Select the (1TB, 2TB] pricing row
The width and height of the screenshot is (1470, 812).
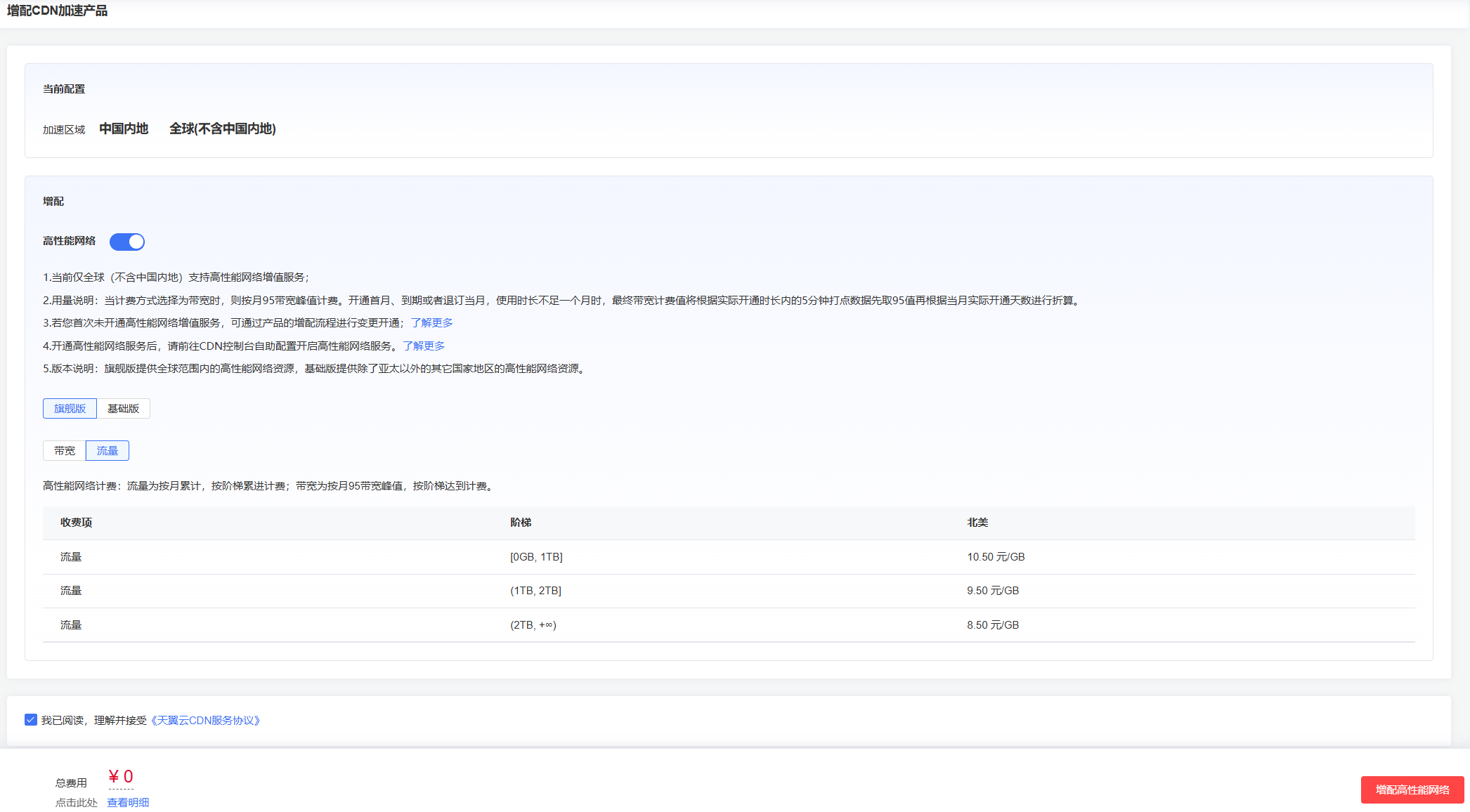[535, 591]
